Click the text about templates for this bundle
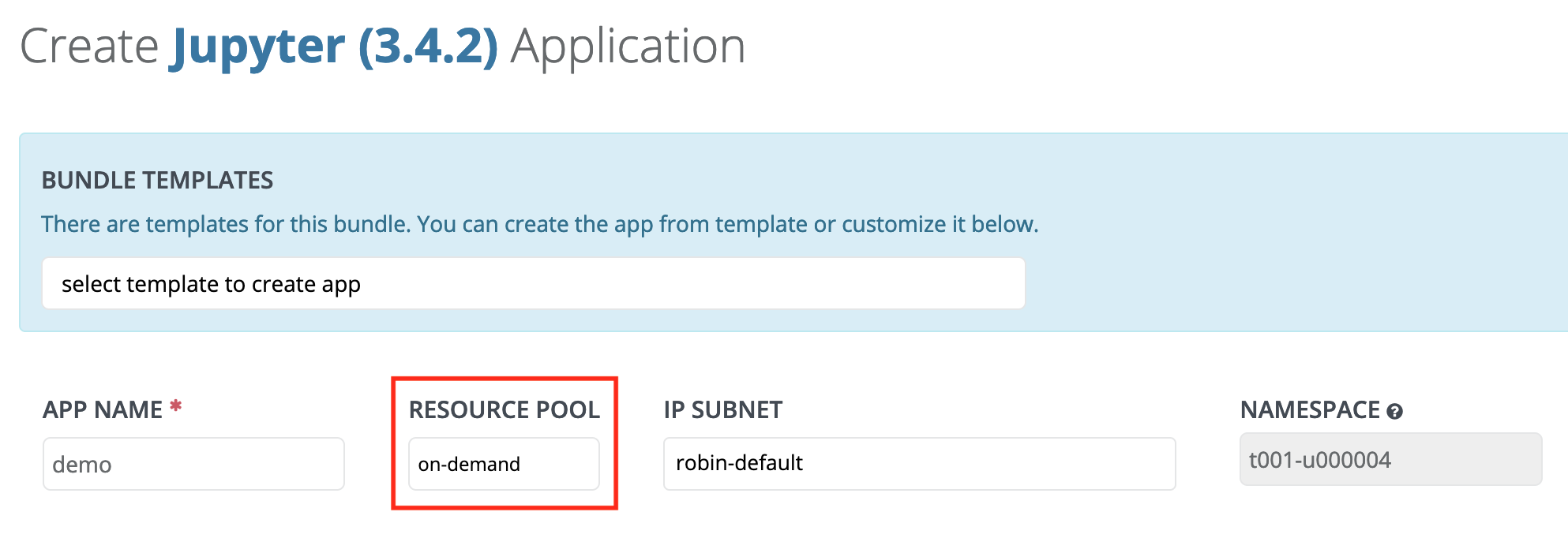Screen dimensions: 1568x538 [x=540, y=224]
